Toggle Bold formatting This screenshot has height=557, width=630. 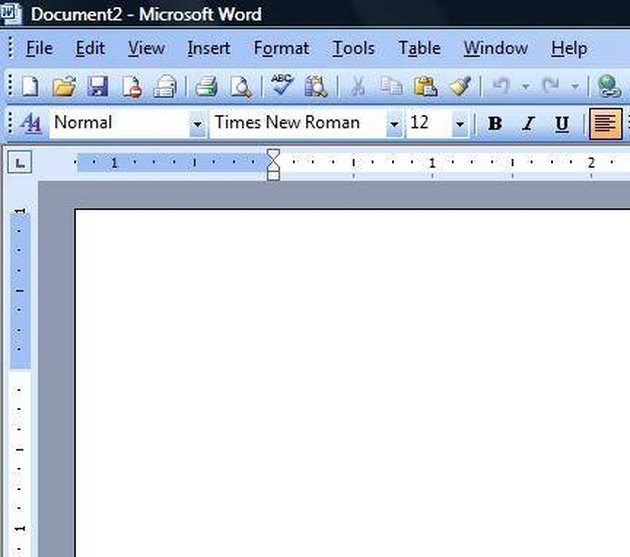[x=495, y=123]
